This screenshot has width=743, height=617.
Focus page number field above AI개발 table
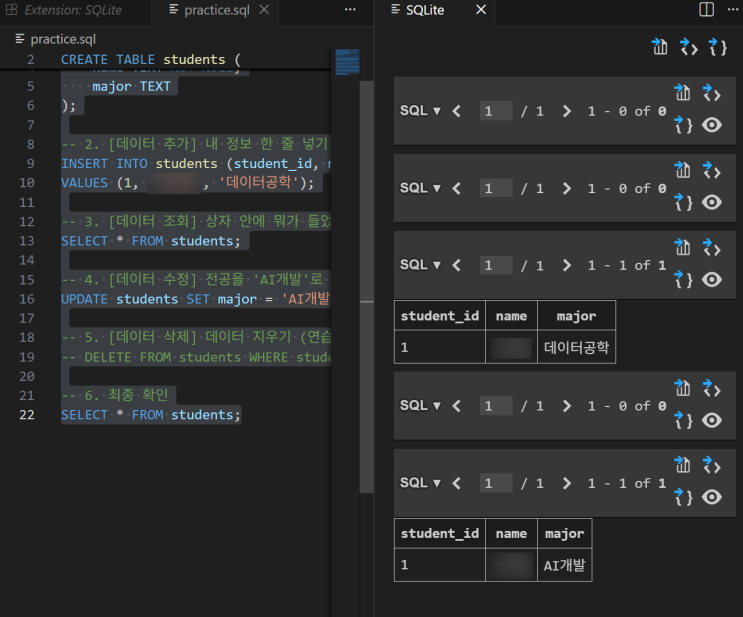pyautogui.click(x=496, y=483)
